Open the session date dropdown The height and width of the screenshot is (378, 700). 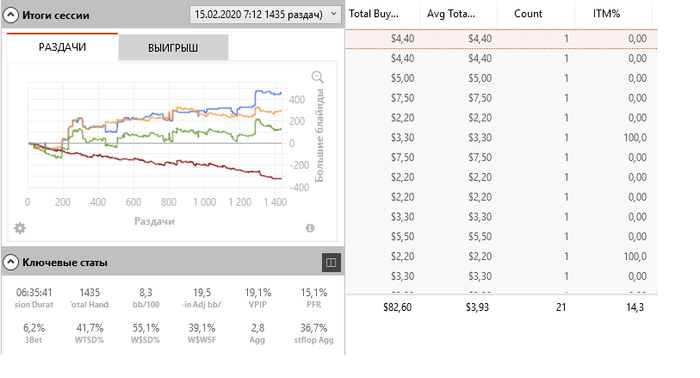265,14
